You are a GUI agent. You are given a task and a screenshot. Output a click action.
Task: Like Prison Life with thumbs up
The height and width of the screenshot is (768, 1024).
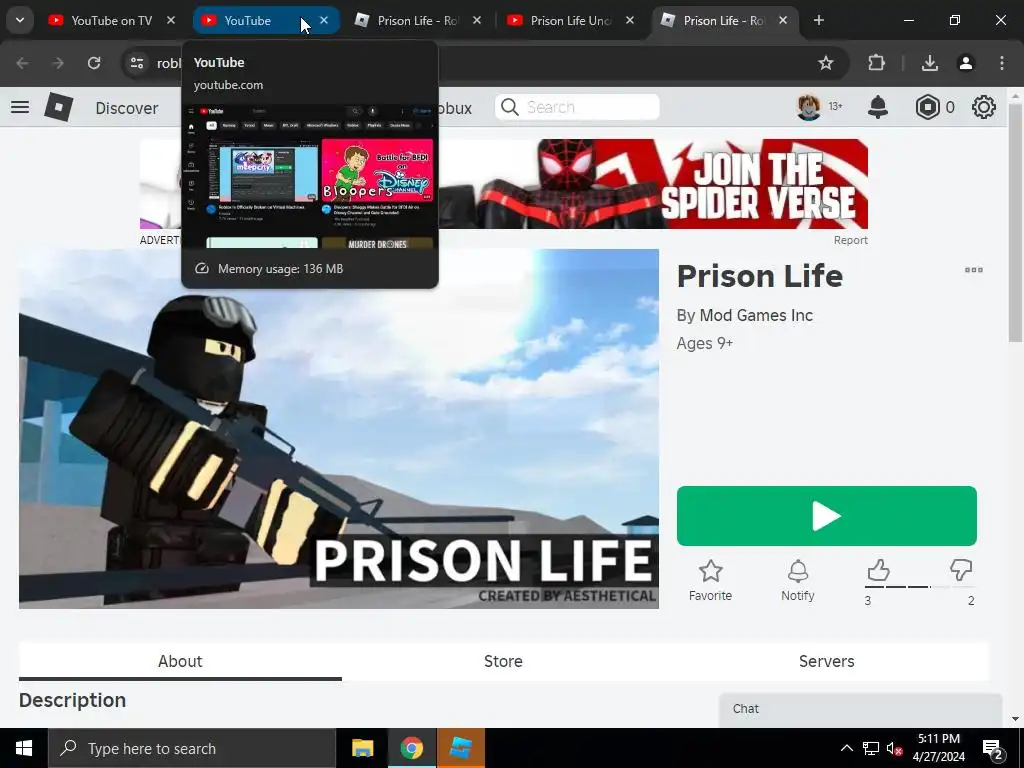click(x=878, y=570)
